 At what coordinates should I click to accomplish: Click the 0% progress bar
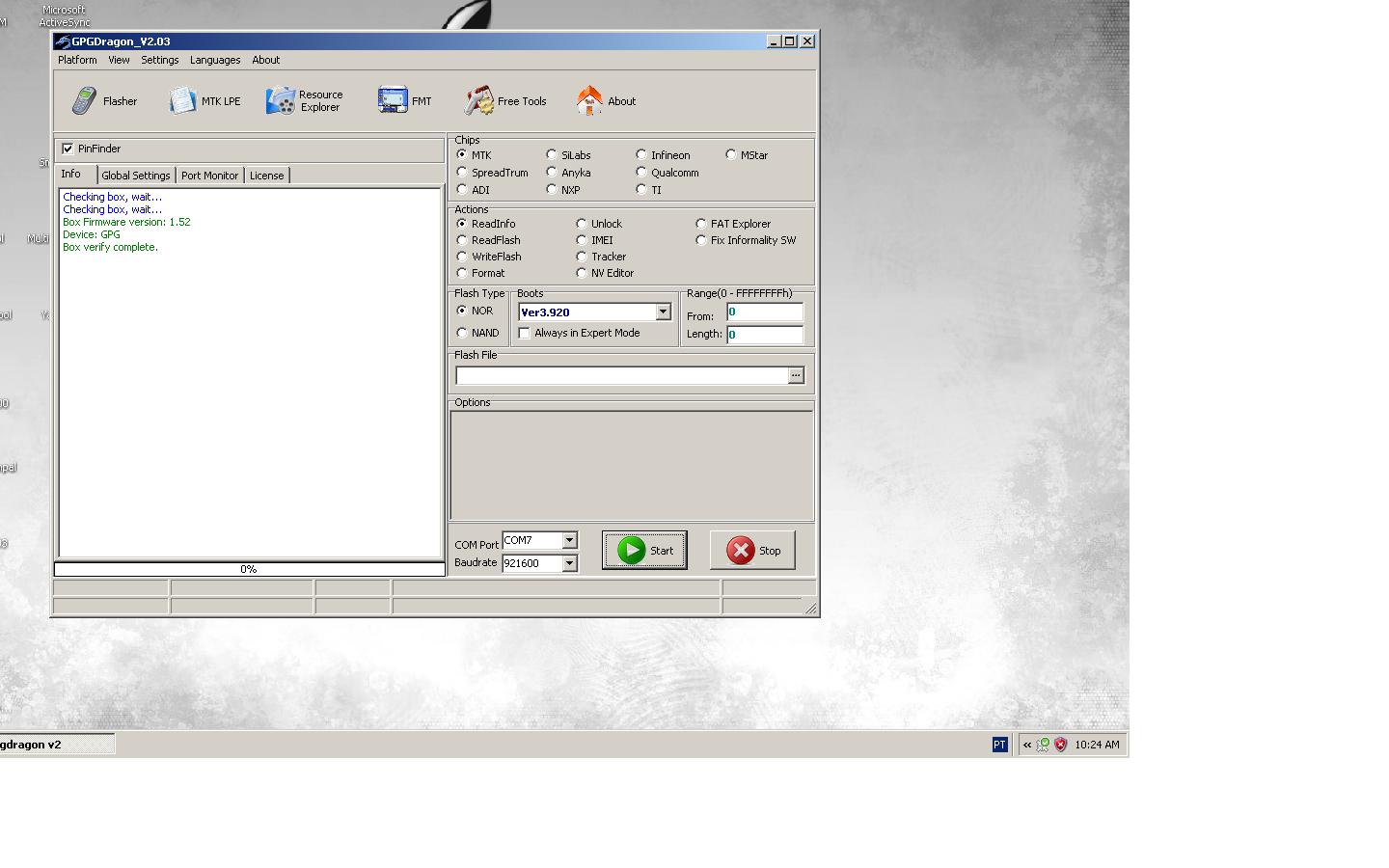[x=249, y=569]
